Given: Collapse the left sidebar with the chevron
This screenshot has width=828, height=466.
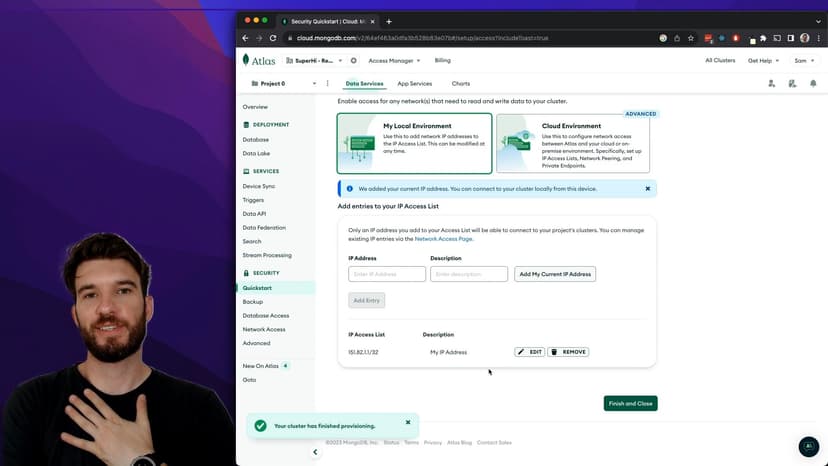Looking at the screenshot, I should 315,452.
